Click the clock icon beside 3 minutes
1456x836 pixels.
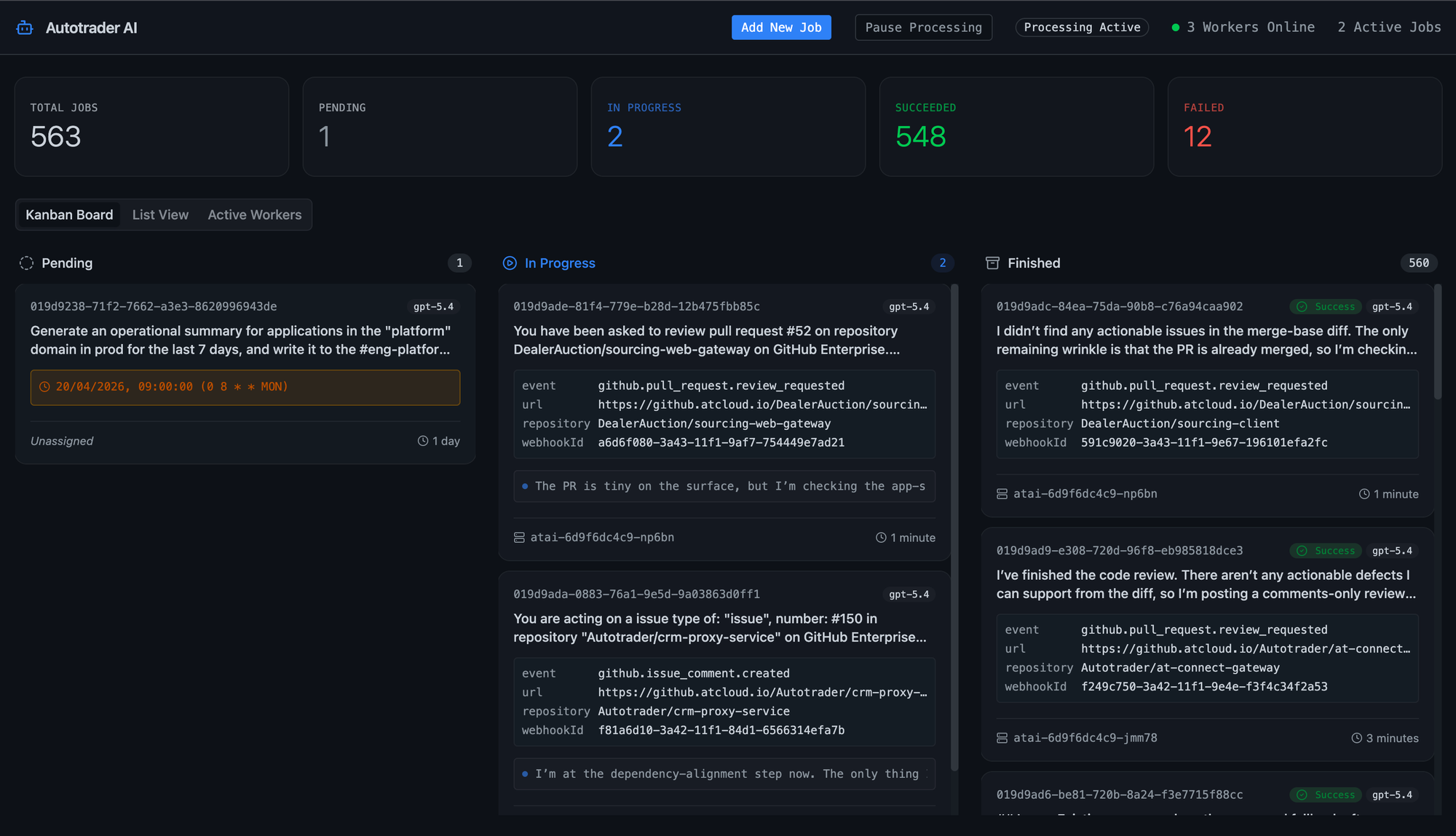click(1356, 738)
